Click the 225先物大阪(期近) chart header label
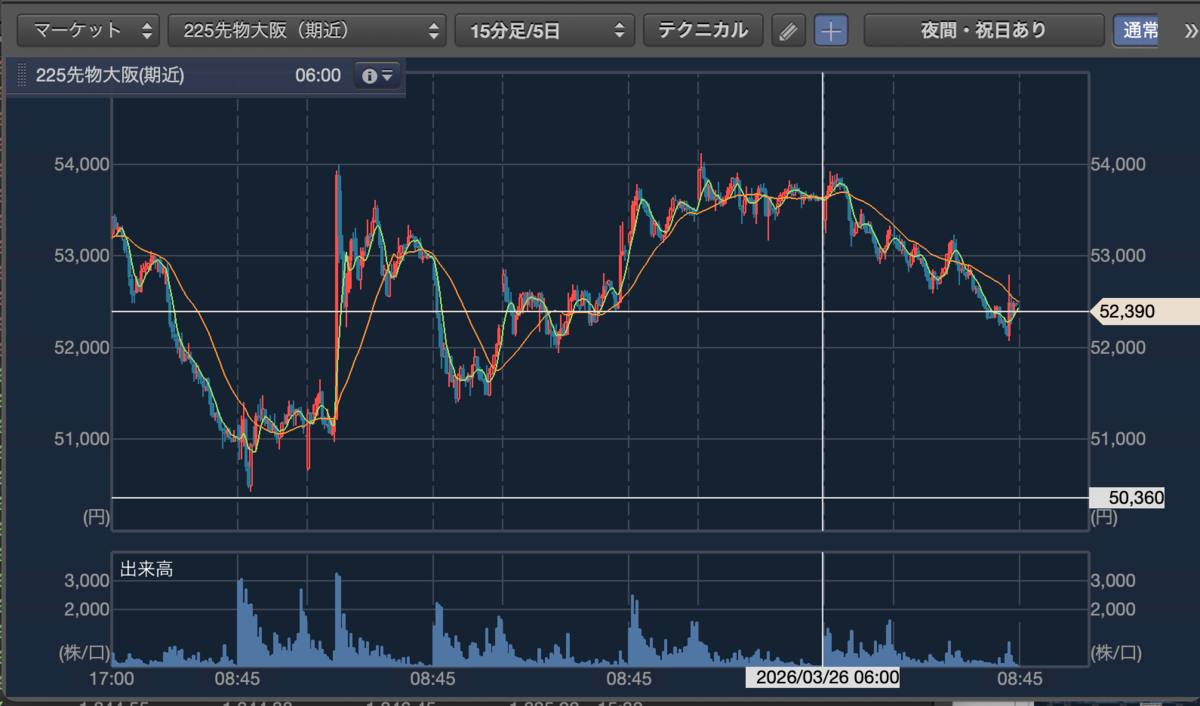The width and height of the screenshot is (1200, 706). click(x=110, y=76)
